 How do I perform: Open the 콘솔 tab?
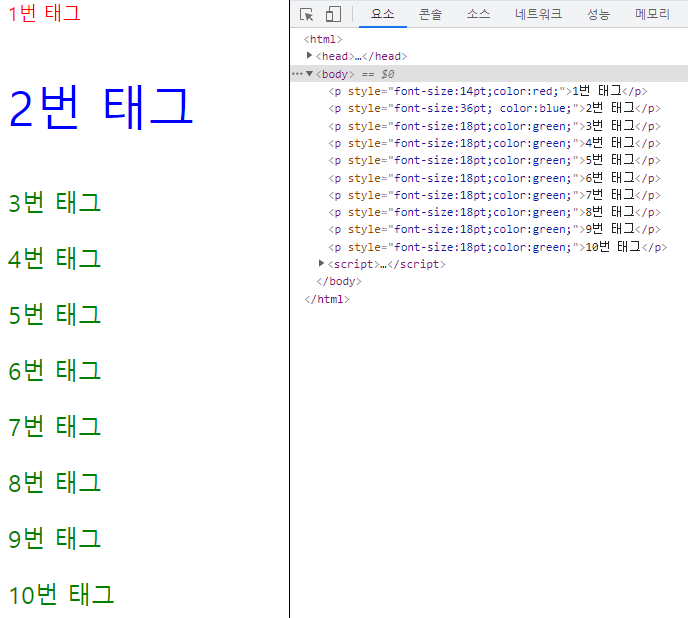tap(430, 14)
